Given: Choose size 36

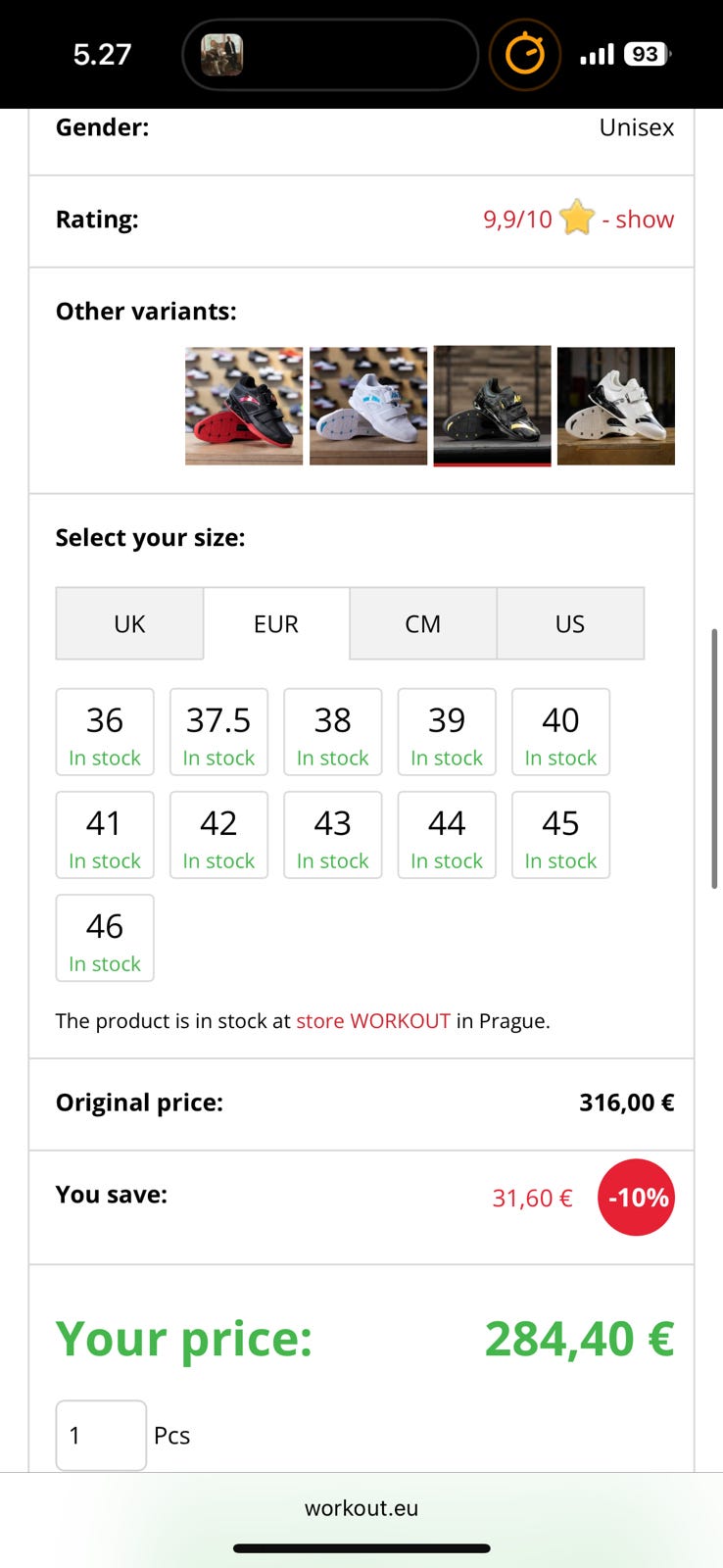Looking at the screenshot, I should pos(105,733).
